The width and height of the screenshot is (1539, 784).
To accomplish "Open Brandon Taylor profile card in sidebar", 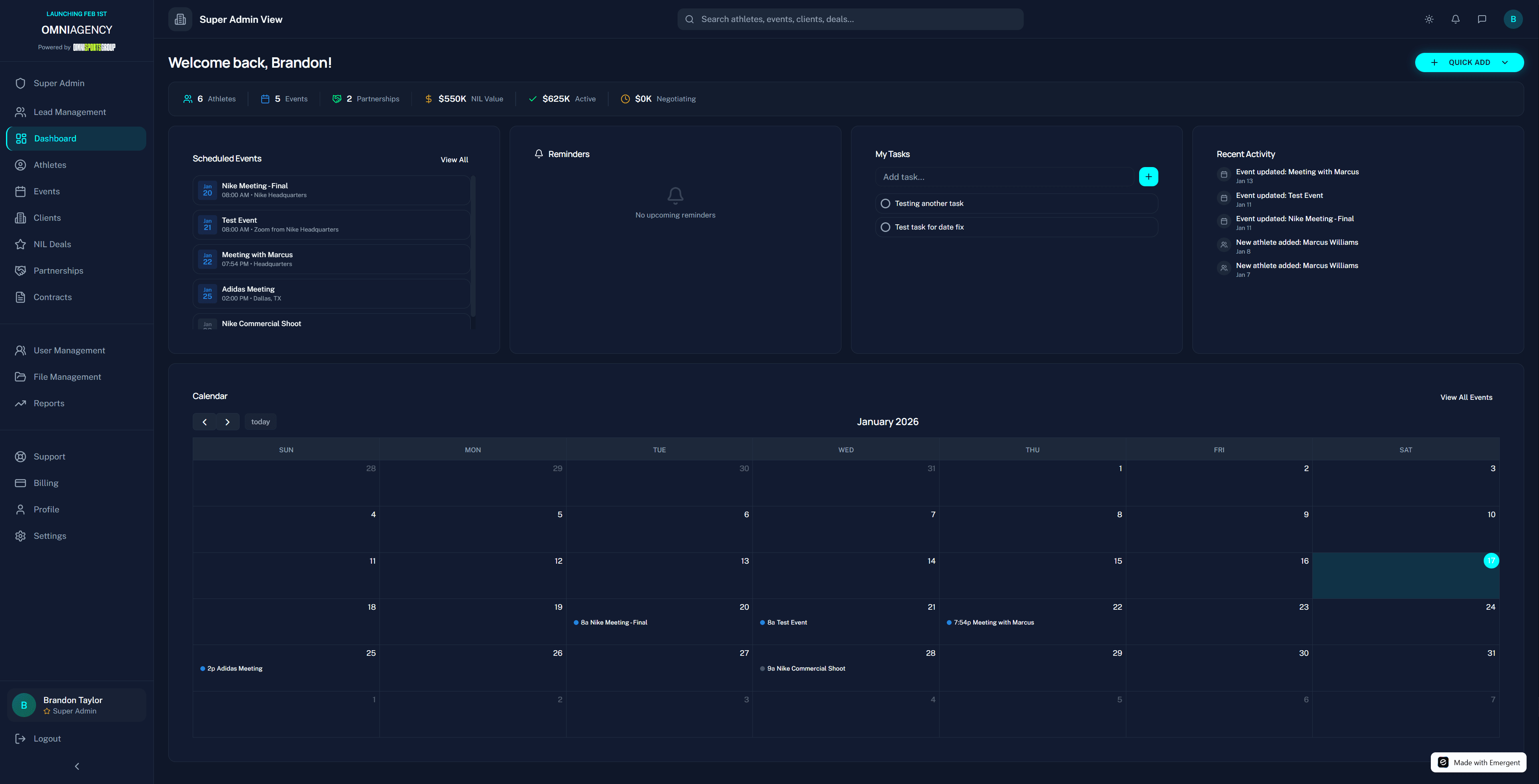I will [77, 705].
